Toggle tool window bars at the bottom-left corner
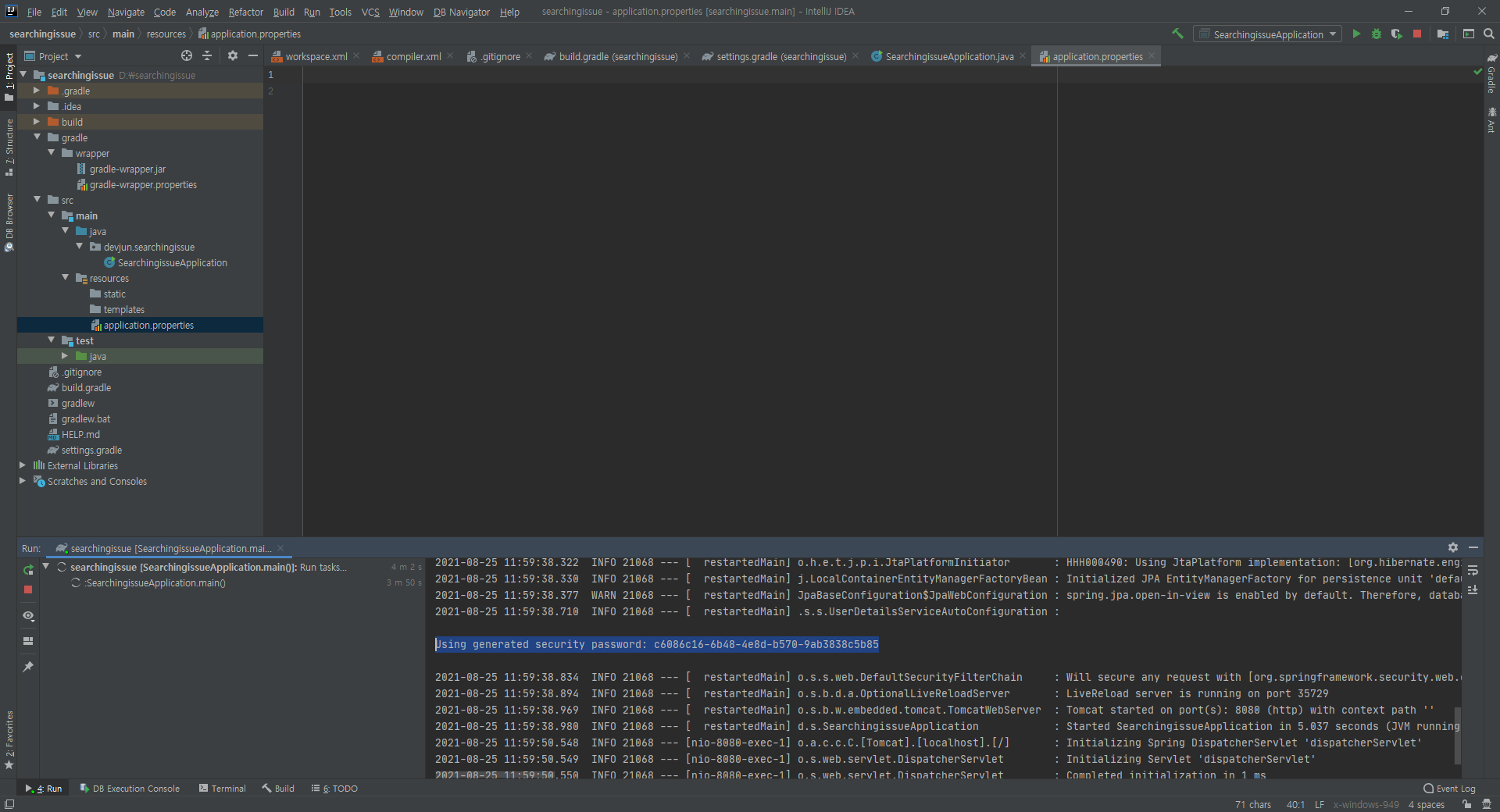 [x=9, y=804]
